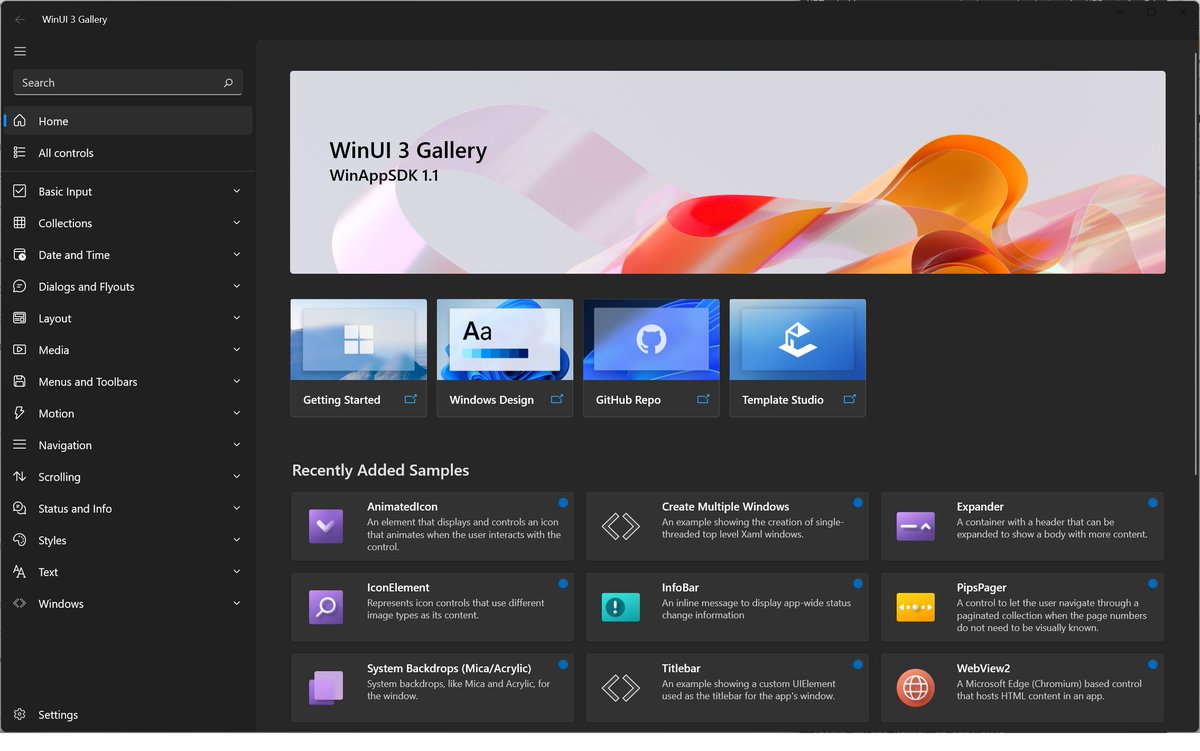
Task: Expand the Scrolling chevron
Action: tap(237, 477)
